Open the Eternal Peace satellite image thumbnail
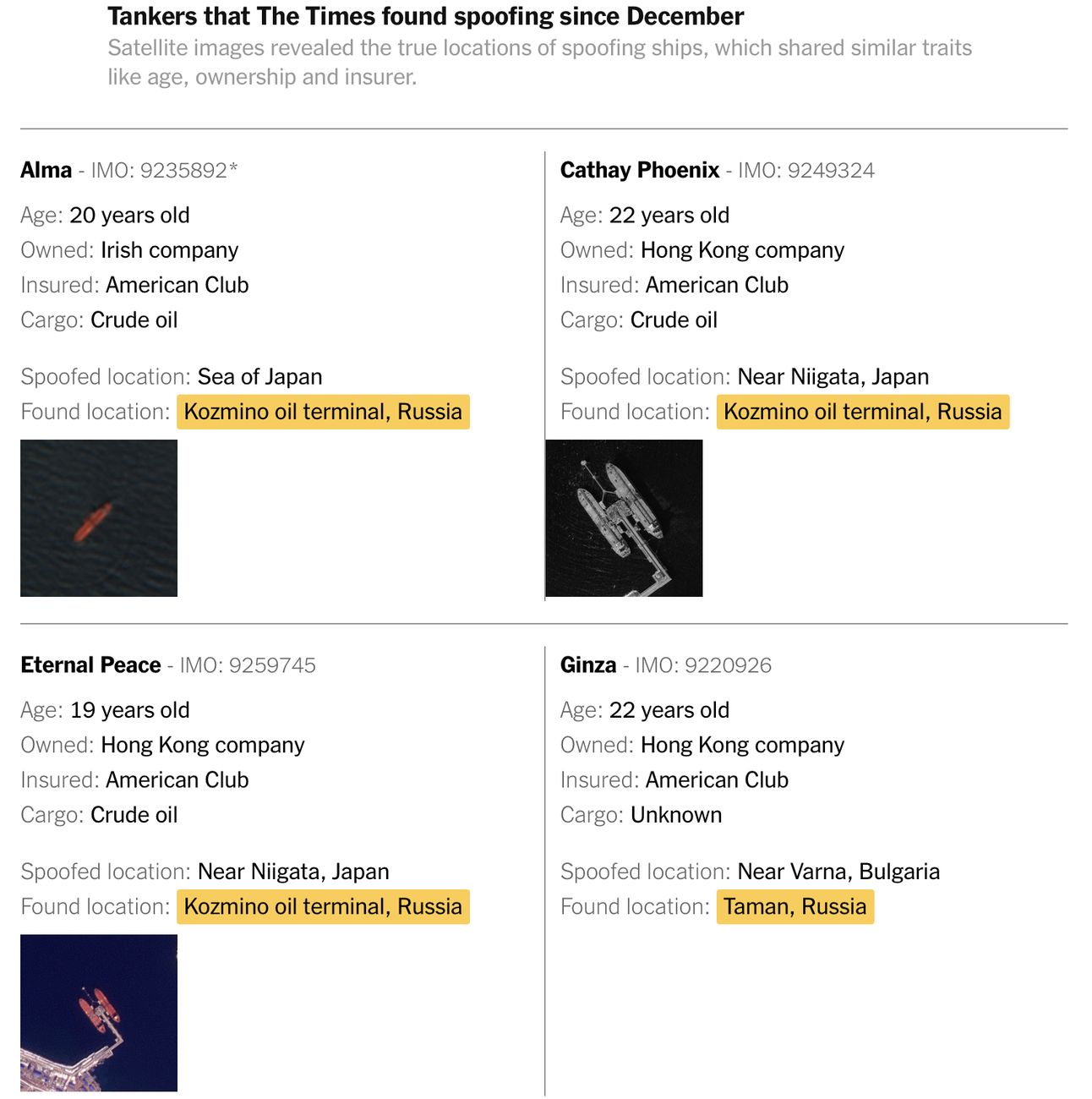The image size is (1092, 1099). click(99, 1013)
